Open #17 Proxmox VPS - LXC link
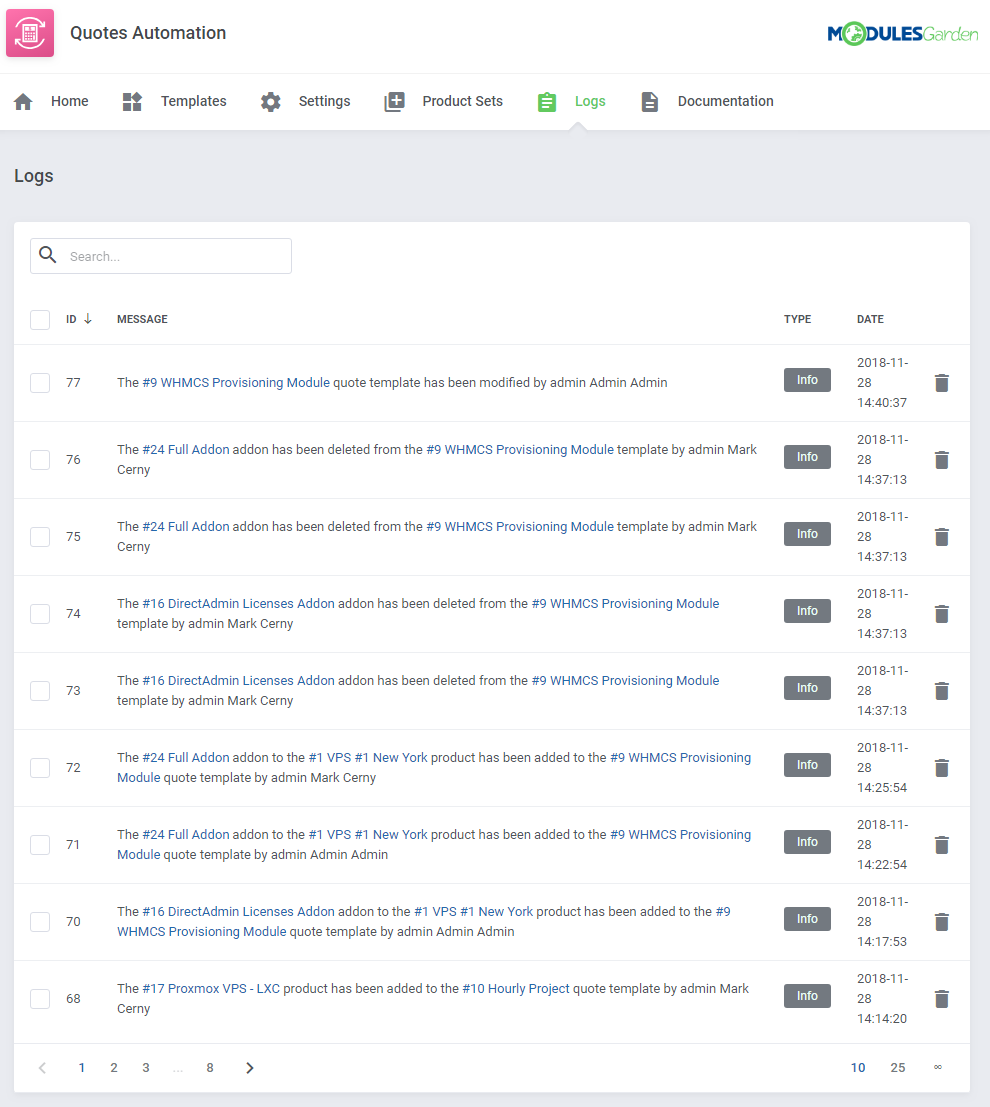This screenshot has height=1107, width=990. (x=211, y=988)
